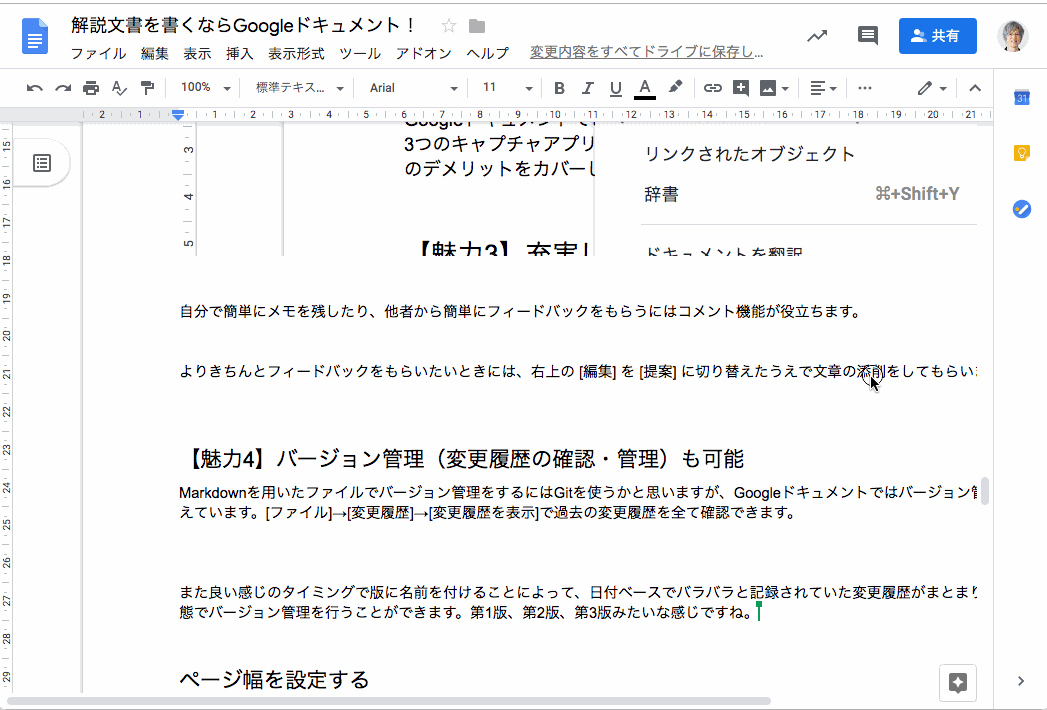This screenshot has width=1047, height=710.
Task: Click the add comment icon
Action: click(741, 88)
